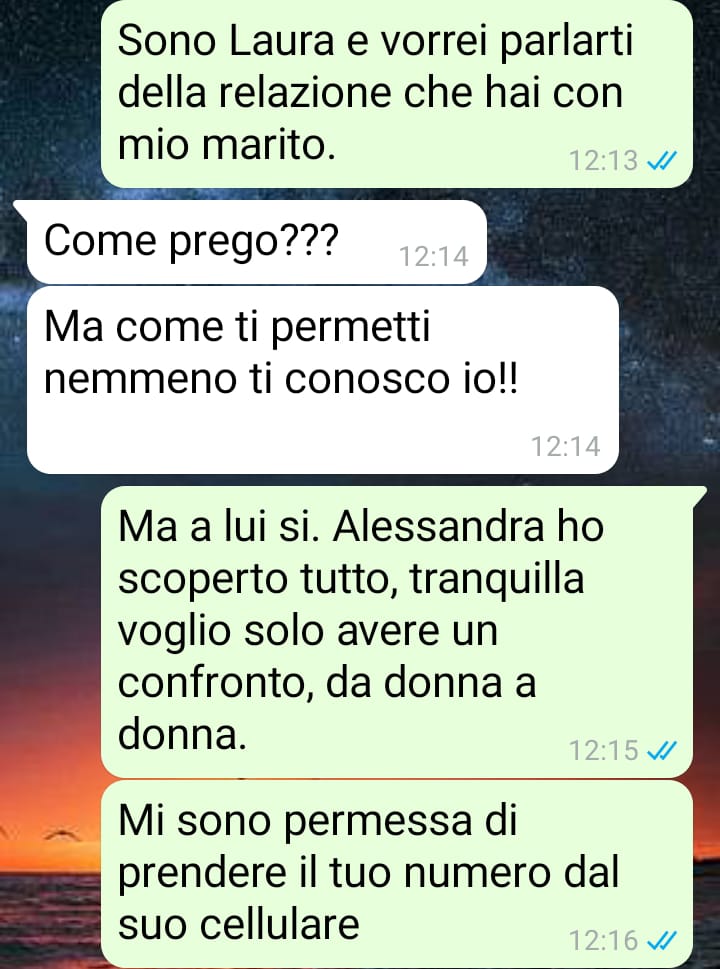720x969 pixels.
Task: Select the 'Sono Laura e vorrei parlarti' message
Action: 396,93
